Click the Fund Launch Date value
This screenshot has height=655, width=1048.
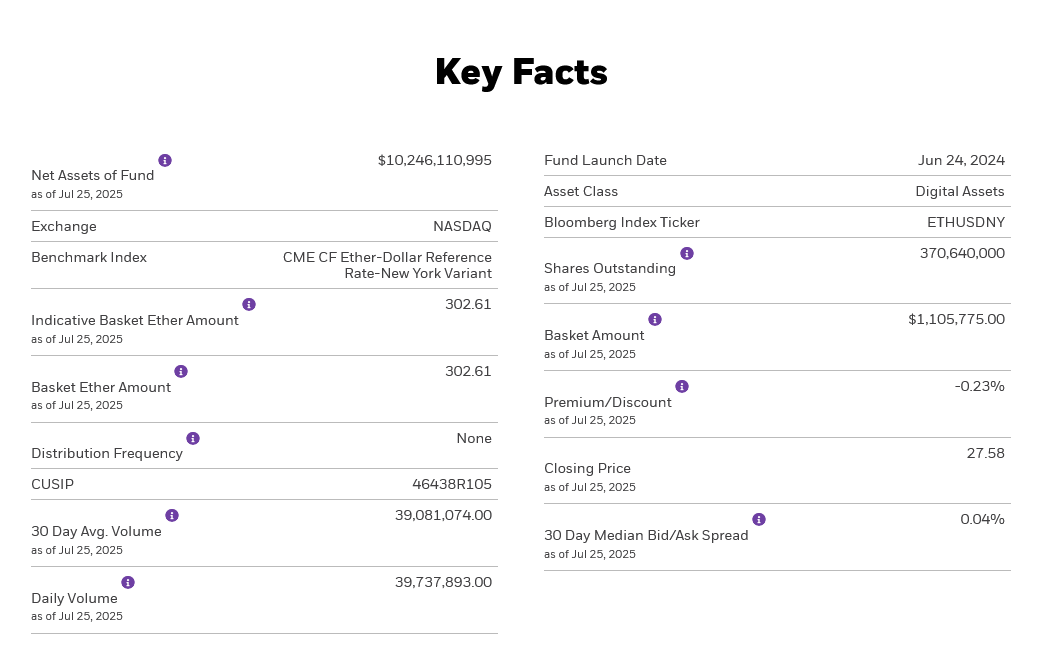(x=961, y=160)
